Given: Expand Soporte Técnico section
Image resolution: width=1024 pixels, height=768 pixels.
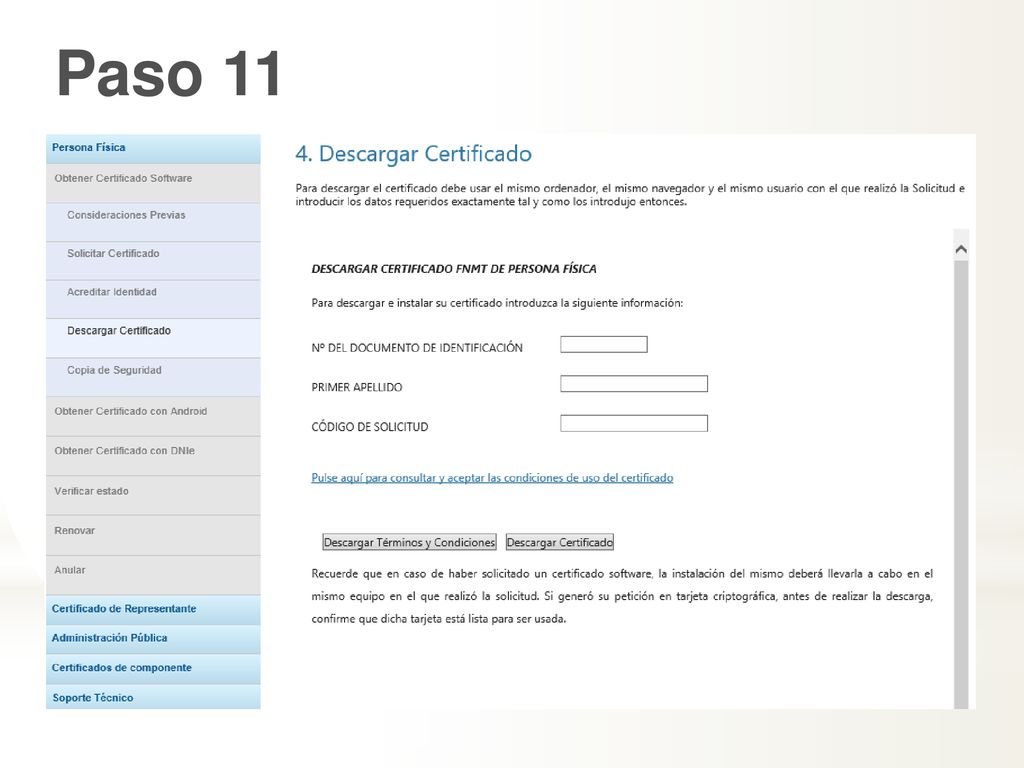Looking at the screenshot, I should click(x=153, y=697).
